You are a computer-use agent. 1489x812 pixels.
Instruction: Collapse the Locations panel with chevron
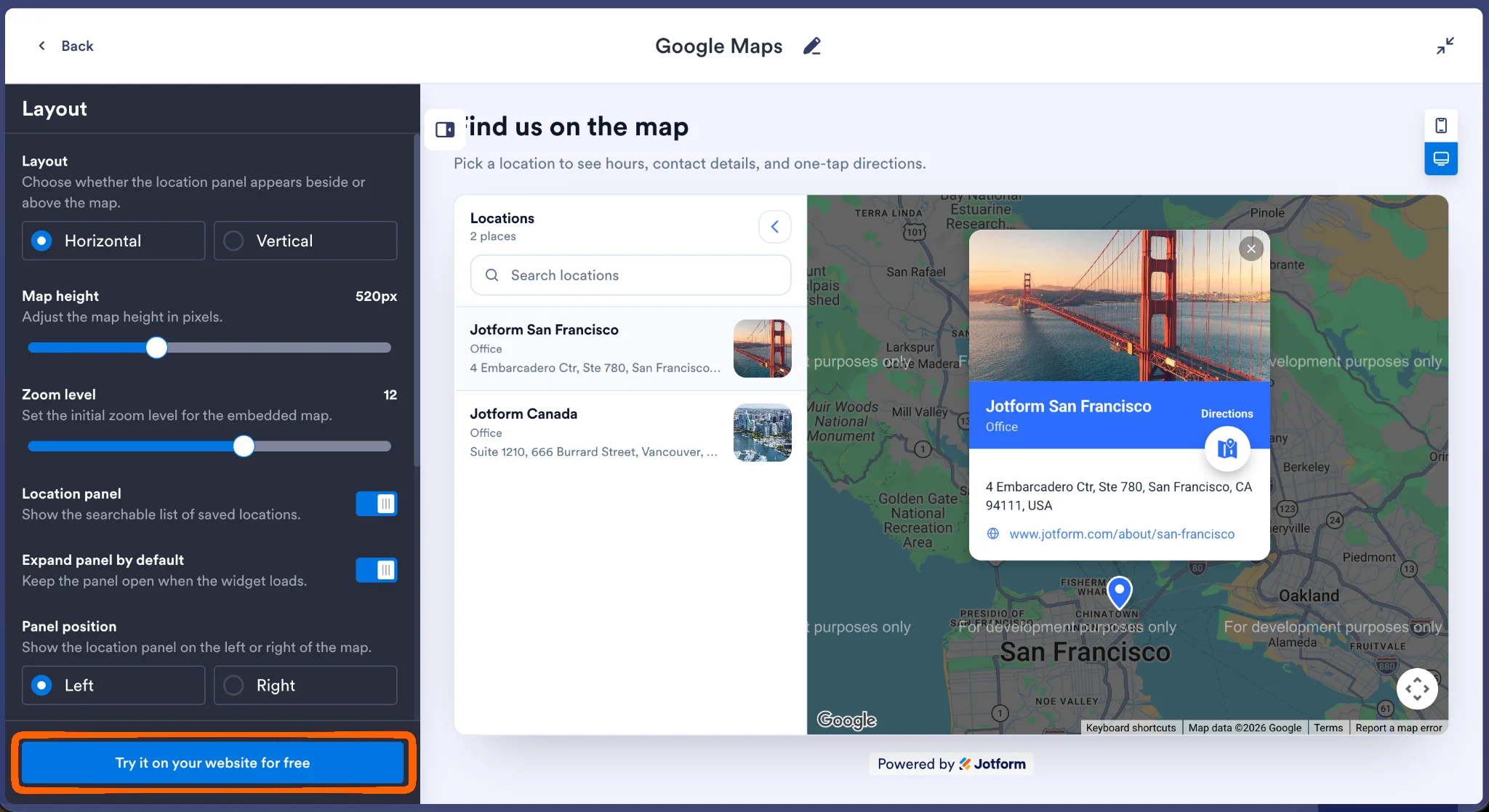pos(775,227)
